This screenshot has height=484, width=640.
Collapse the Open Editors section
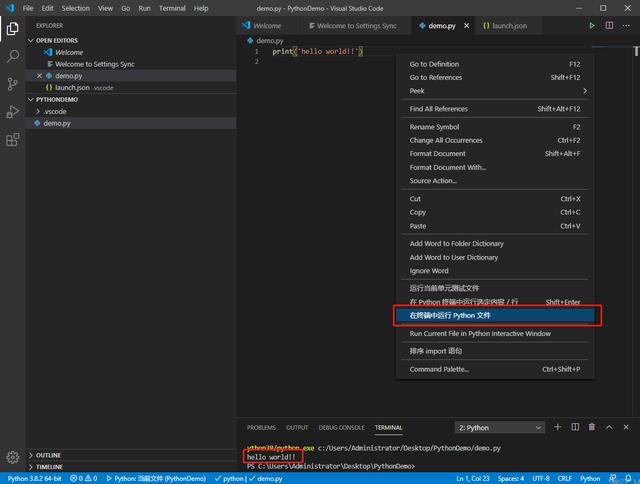tap(31, 40)
